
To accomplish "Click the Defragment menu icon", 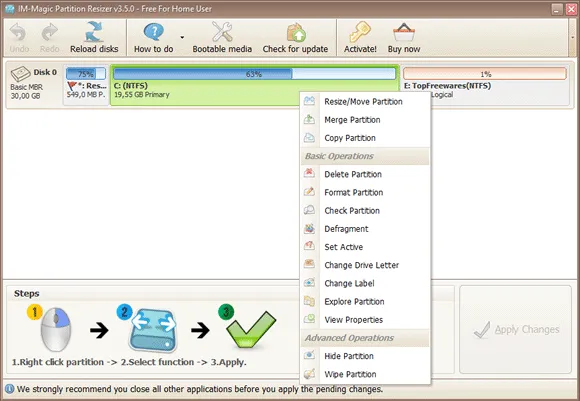I will pos(309,229).
